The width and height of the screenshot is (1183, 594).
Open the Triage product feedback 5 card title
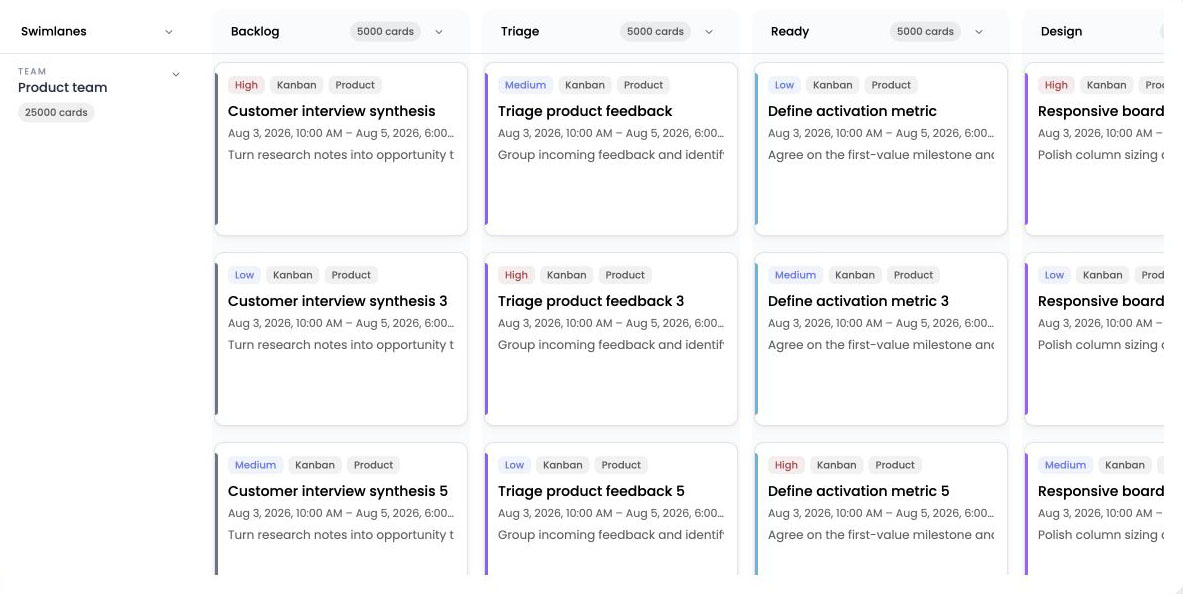[591, 491]
